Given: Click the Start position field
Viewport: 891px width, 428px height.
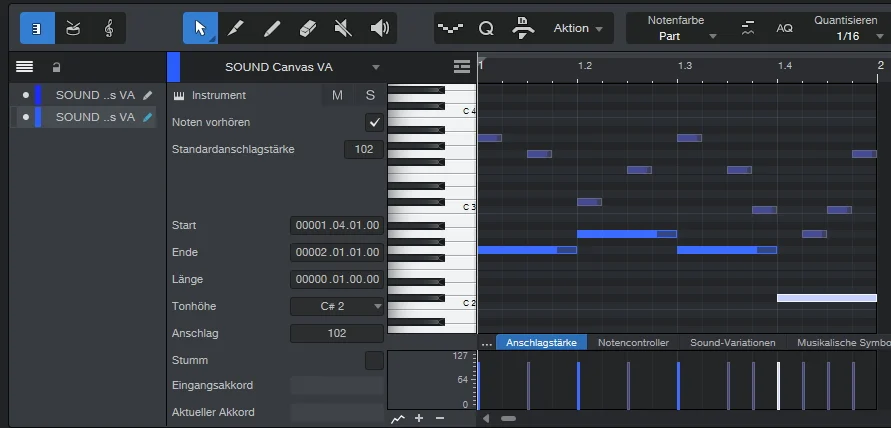Looking at the screenshot, I should (337, 225).
